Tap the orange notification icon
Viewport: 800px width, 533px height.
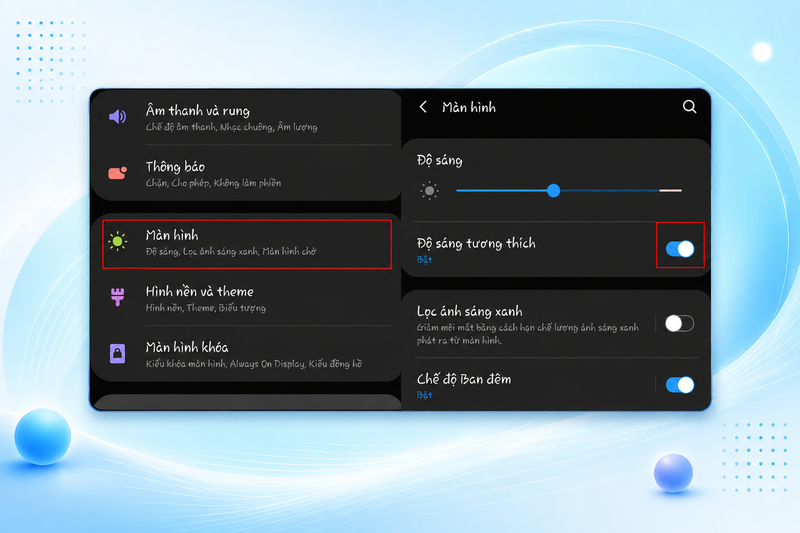pyautogui.click(x=117, y=173)
